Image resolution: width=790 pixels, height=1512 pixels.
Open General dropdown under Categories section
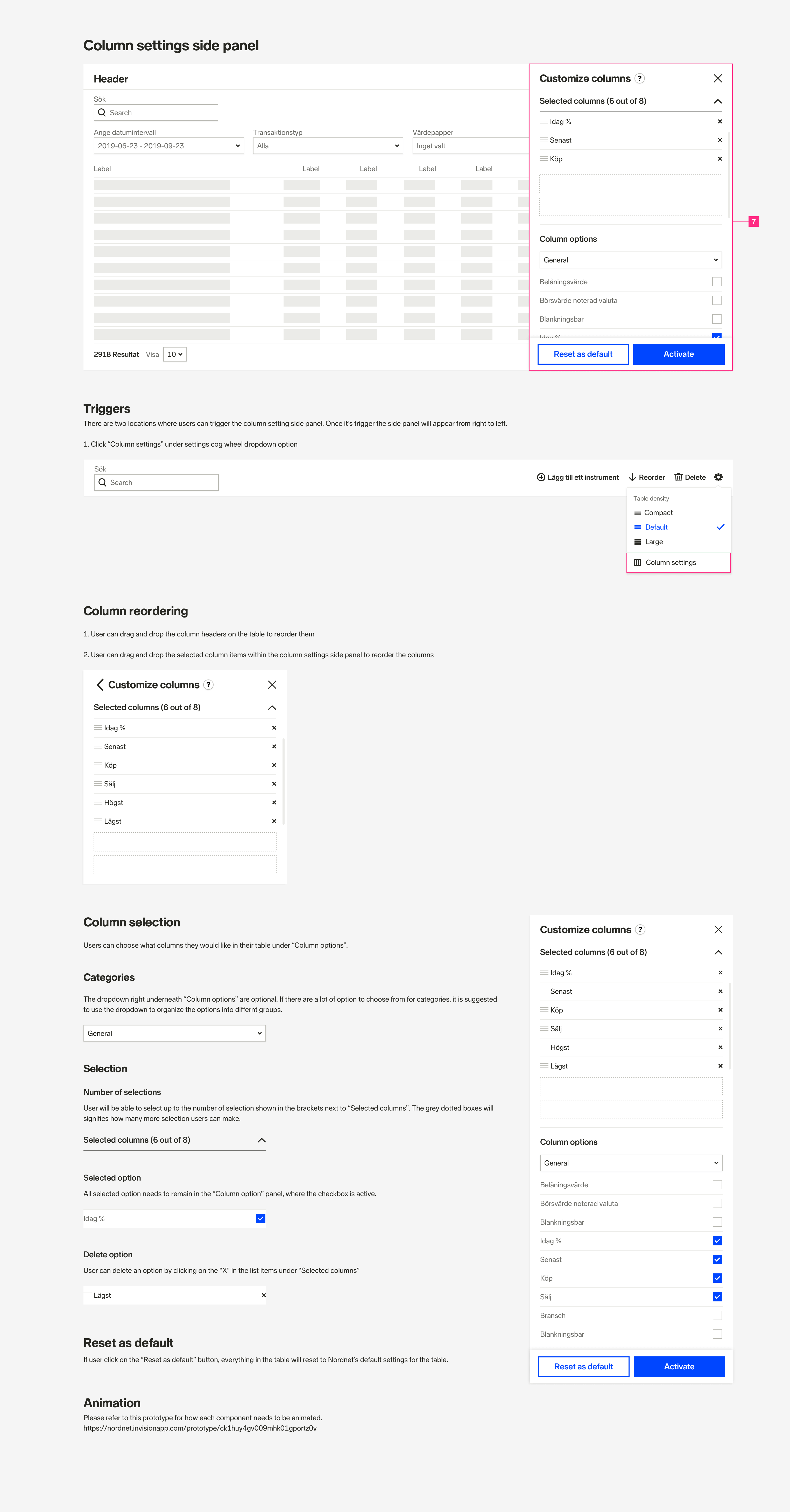[x=175, y=1034]
